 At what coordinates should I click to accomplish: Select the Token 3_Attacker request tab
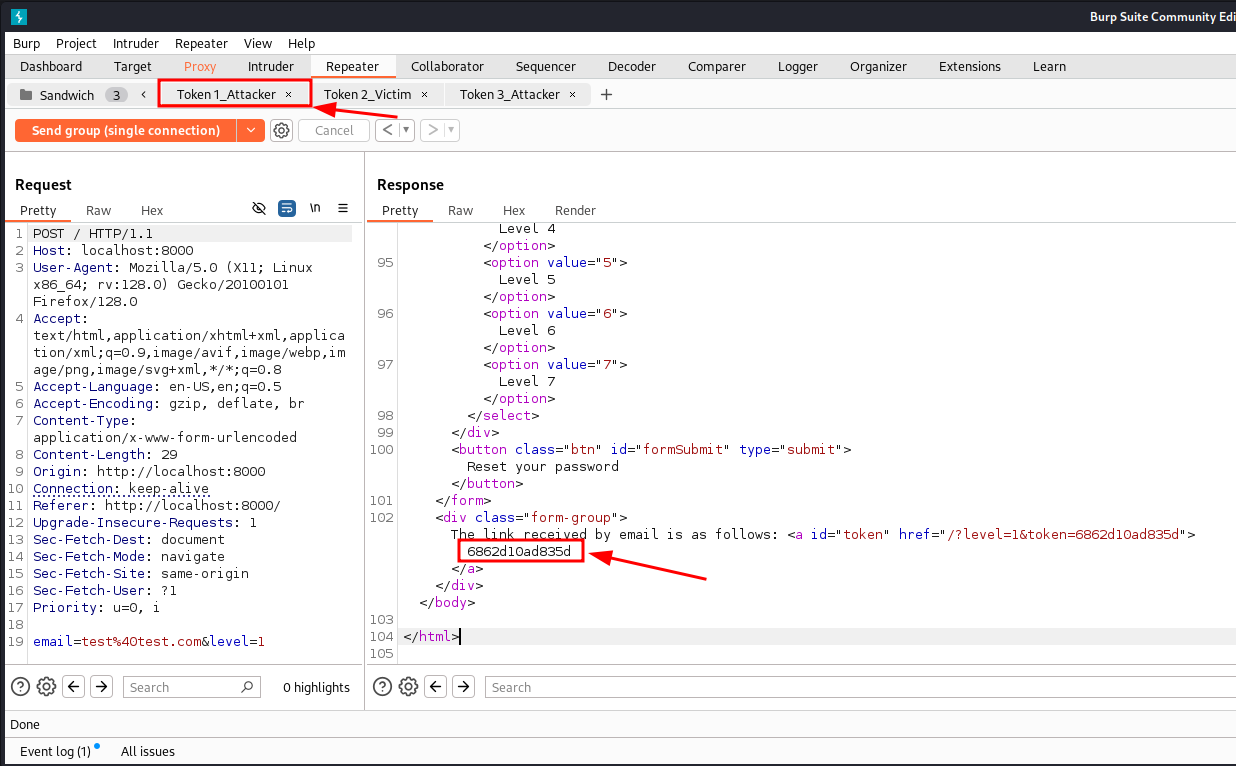click(x=510, y=94)
